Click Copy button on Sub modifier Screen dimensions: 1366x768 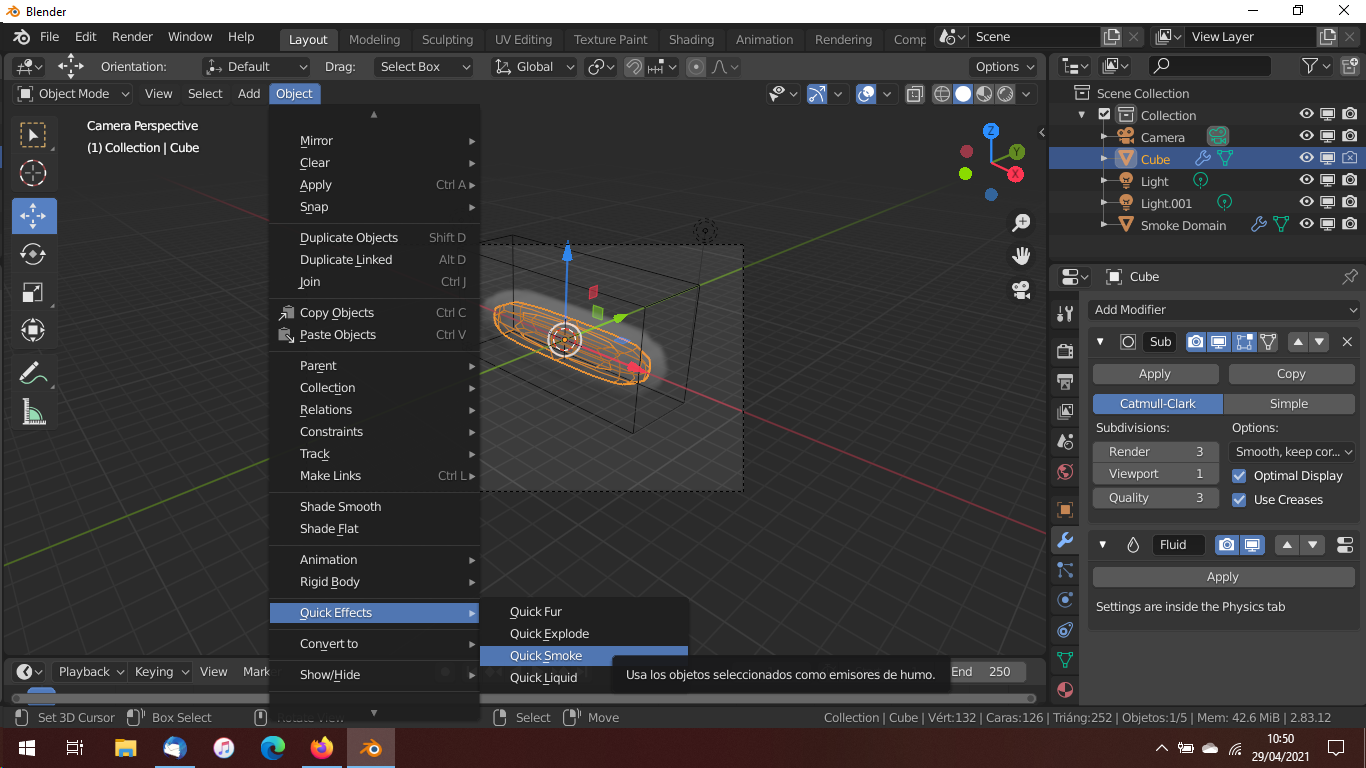pyautogui.click(x=1291, y=374)
